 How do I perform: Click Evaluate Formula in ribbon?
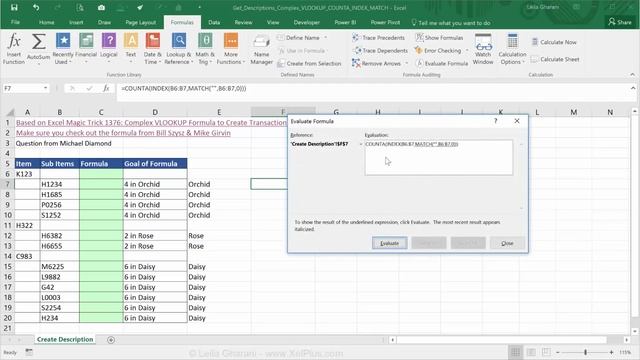point(442,64)
